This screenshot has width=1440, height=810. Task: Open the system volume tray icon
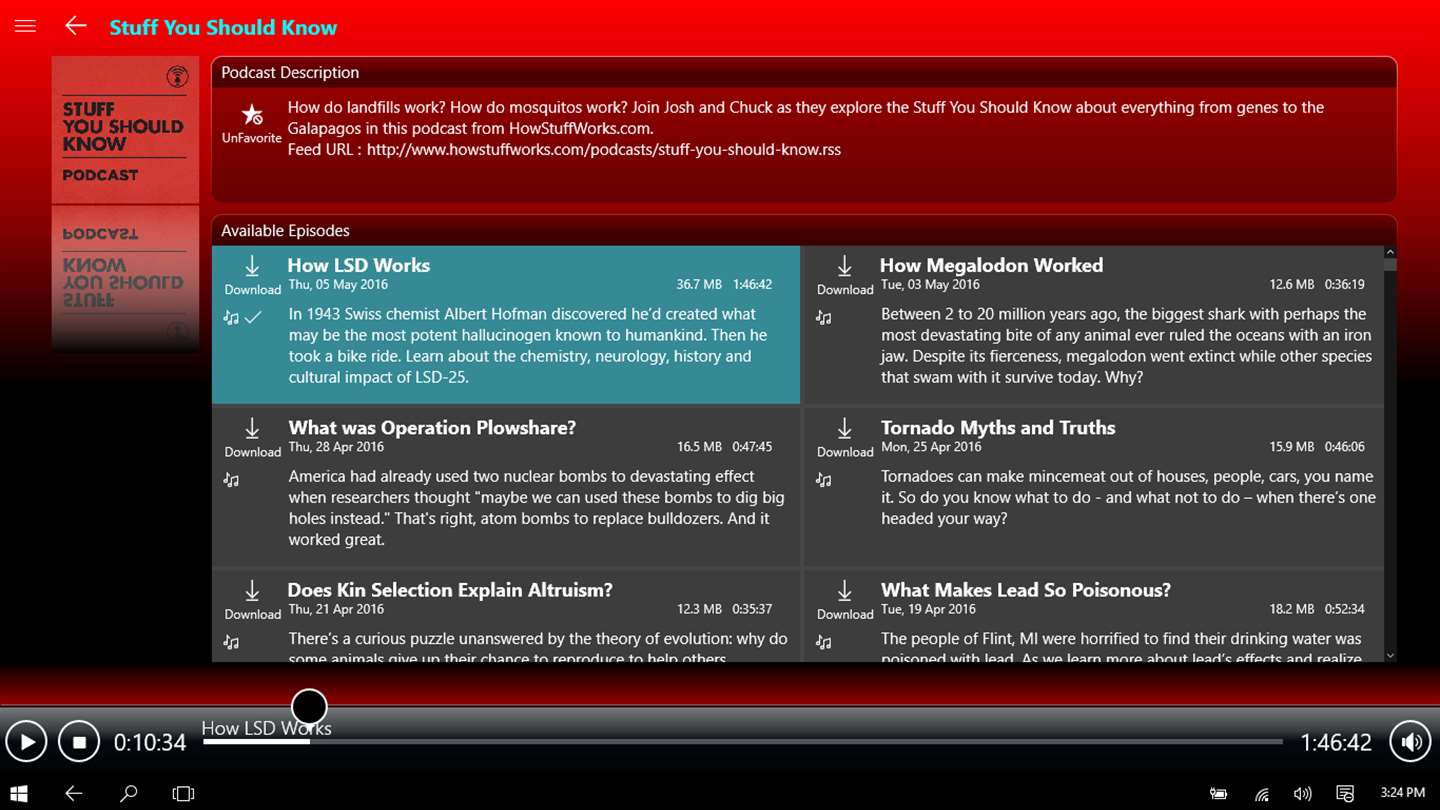pyautogui.click(x=1302, y=794)
